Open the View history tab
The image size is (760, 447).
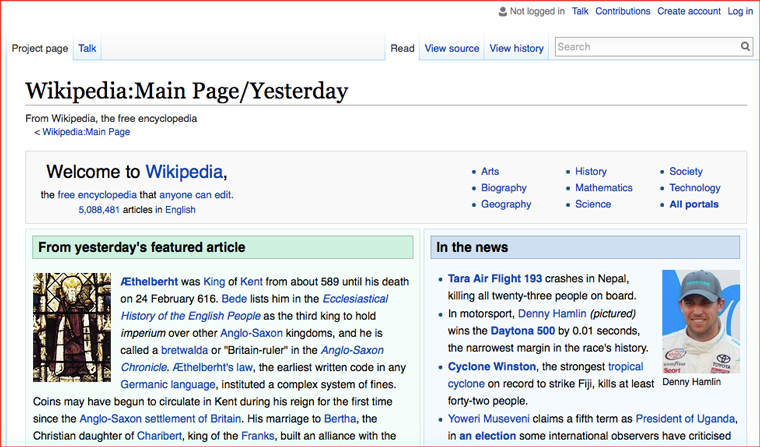pyautogui.click(x=516, y=48)
